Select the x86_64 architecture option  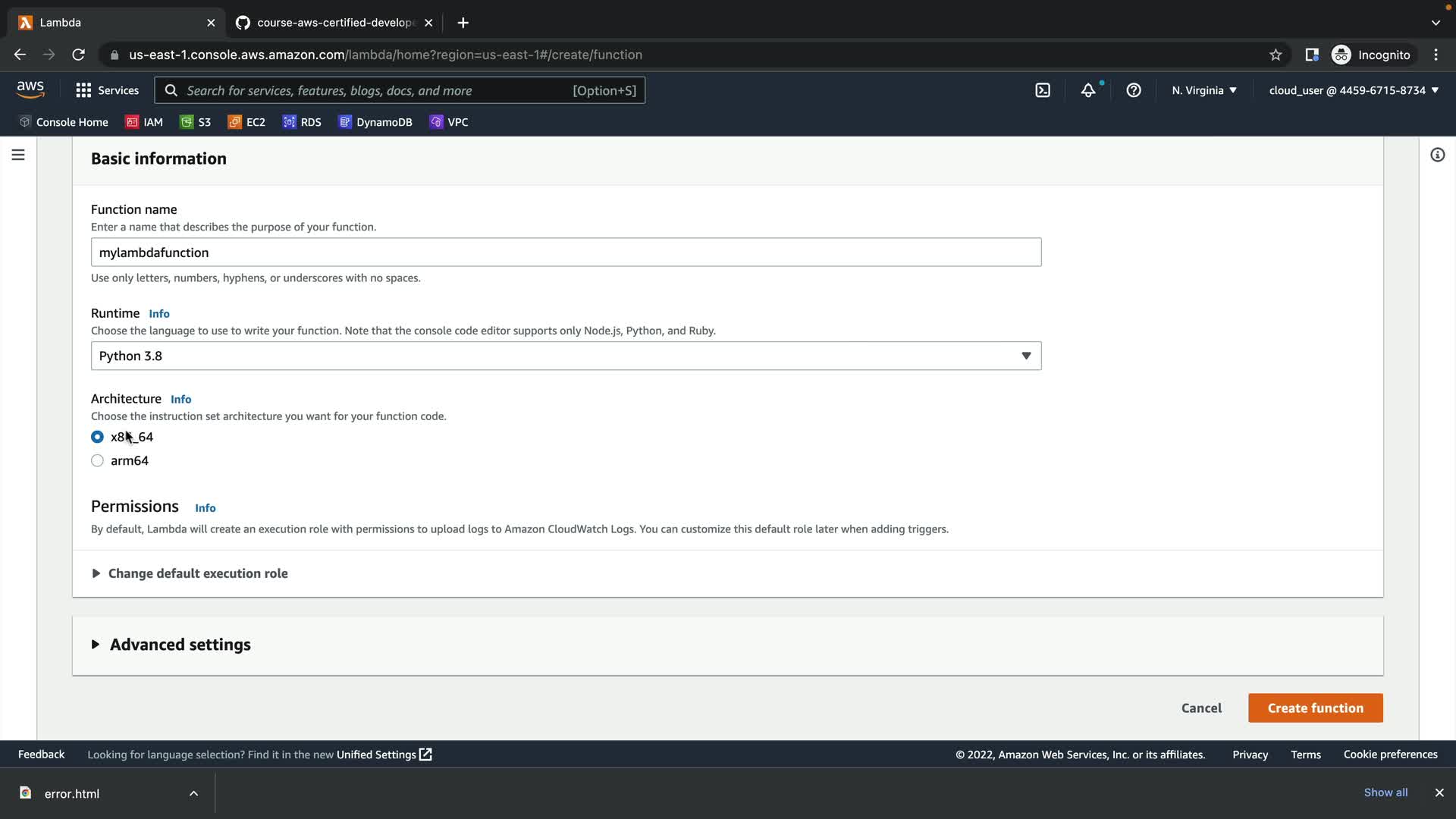[x=97, y=437]
